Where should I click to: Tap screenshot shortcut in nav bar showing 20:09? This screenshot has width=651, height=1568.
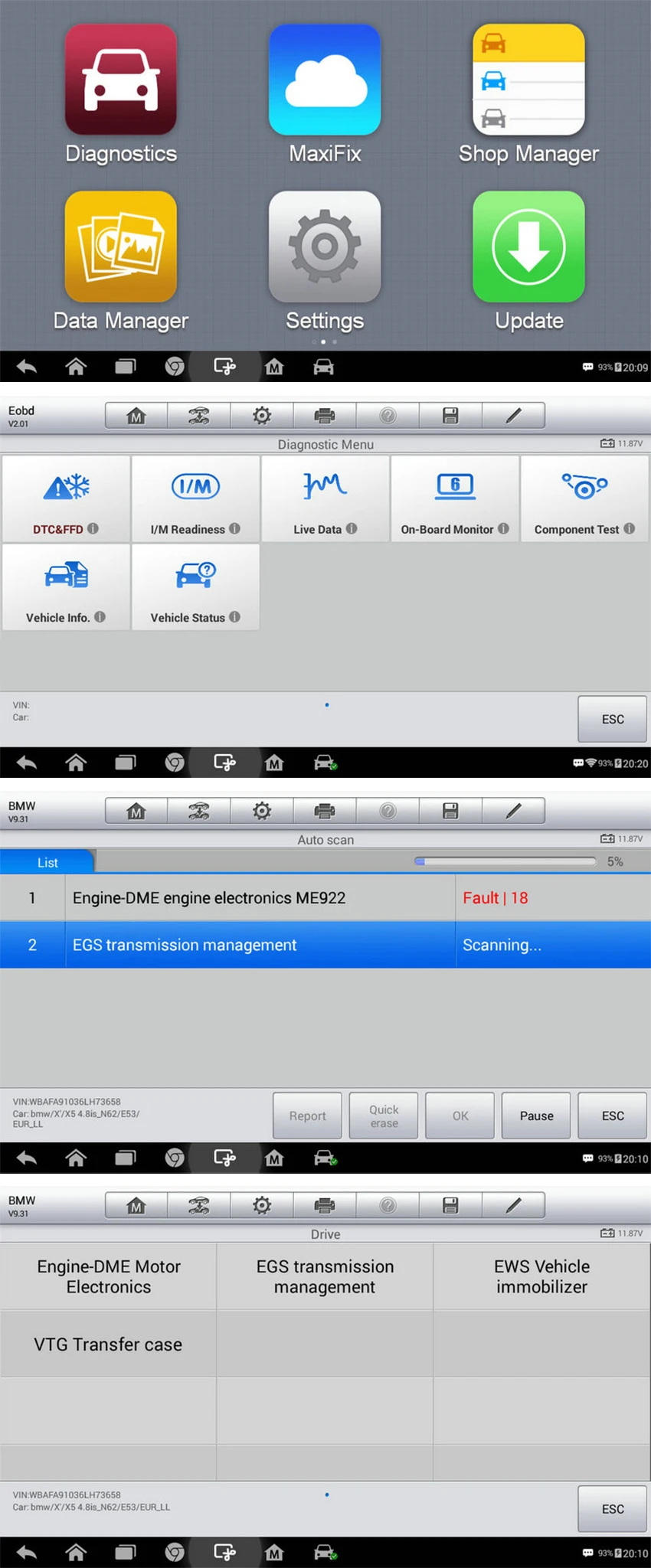click(224, 367)
